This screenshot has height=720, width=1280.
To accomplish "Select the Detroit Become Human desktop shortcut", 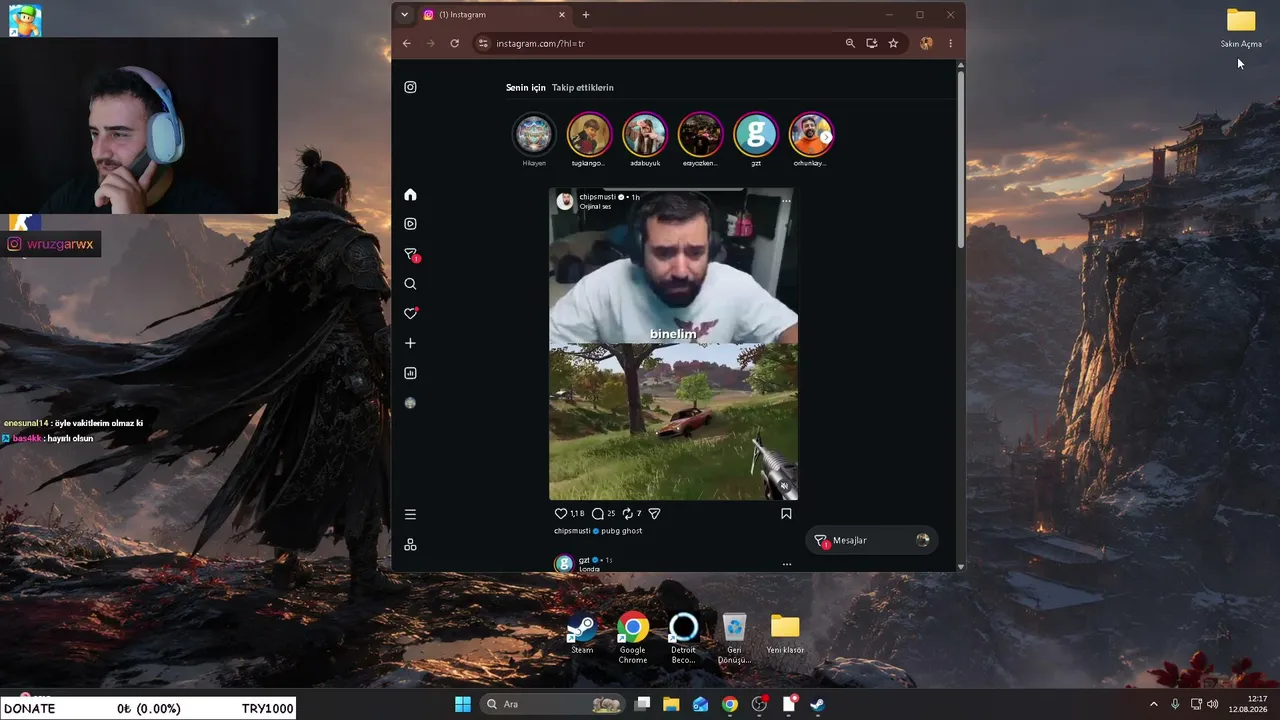I will click(x=684, y=638).
